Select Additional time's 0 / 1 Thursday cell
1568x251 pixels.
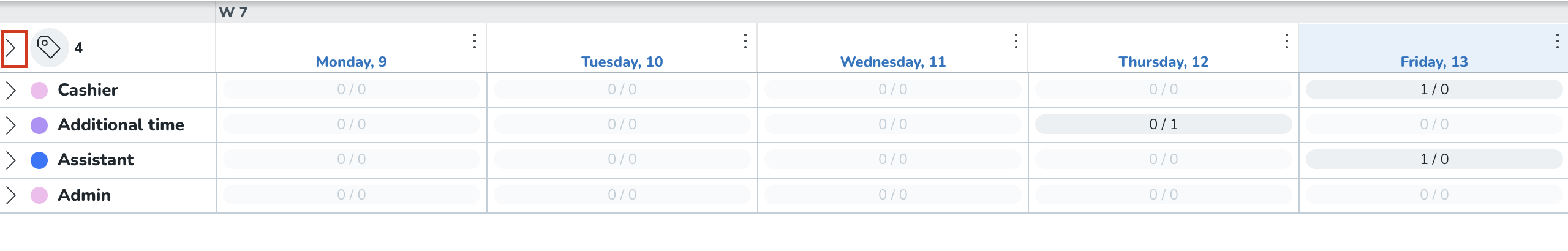pyautogui.click(x=1163, y=124)
